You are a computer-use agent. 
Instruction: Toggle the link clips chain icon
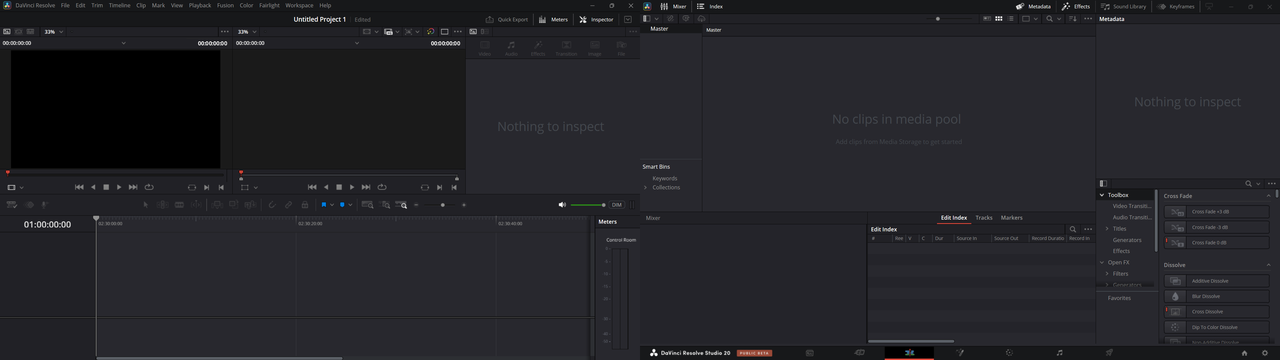288,205
